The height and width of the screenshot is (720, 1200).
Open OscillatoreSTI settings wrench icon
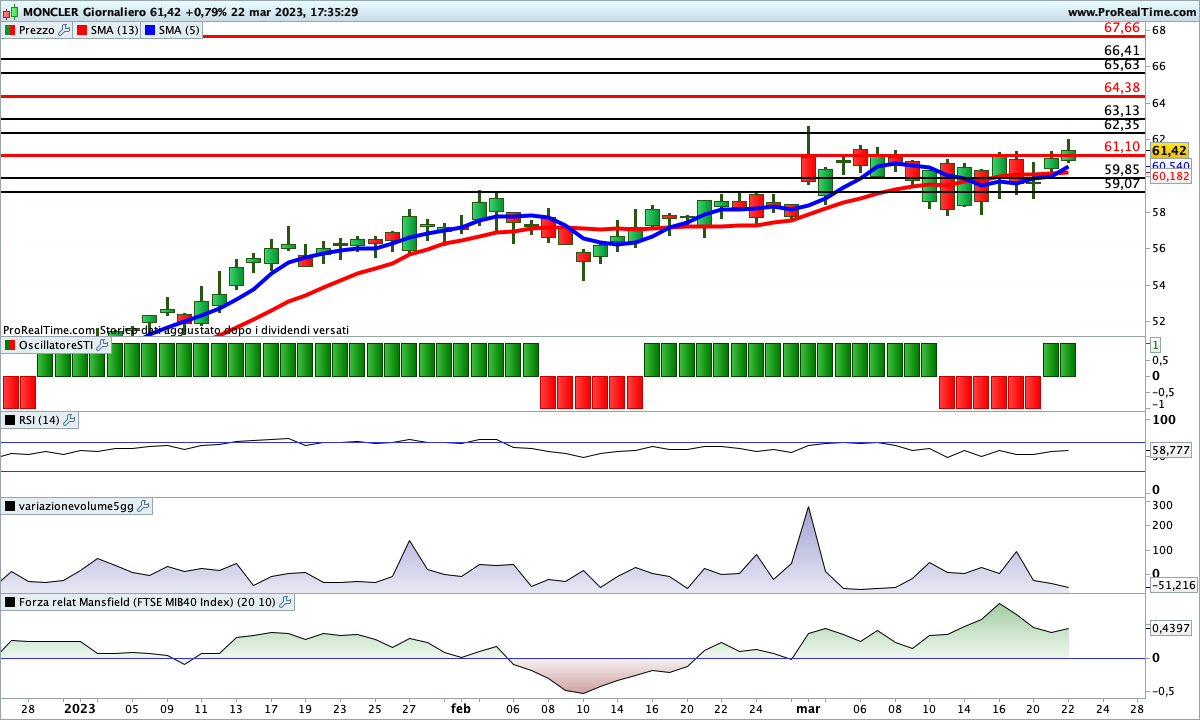point(102,345)
